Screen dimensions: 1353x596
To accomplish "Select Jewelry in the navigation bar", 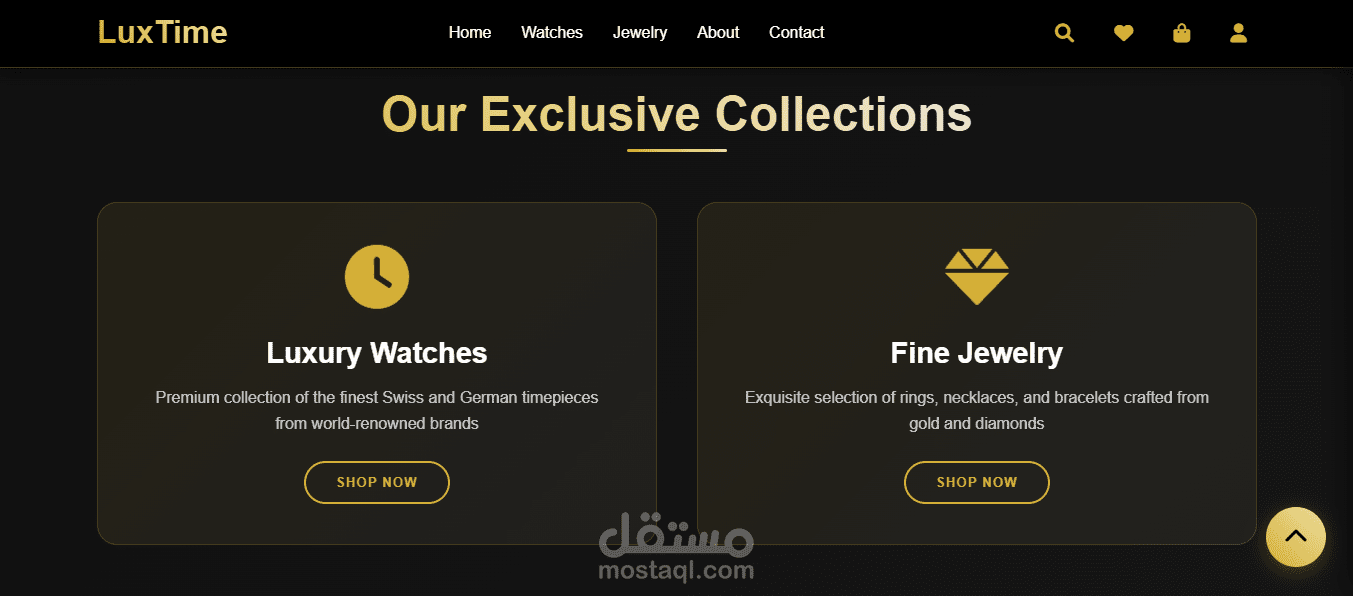I will [640, 32].
